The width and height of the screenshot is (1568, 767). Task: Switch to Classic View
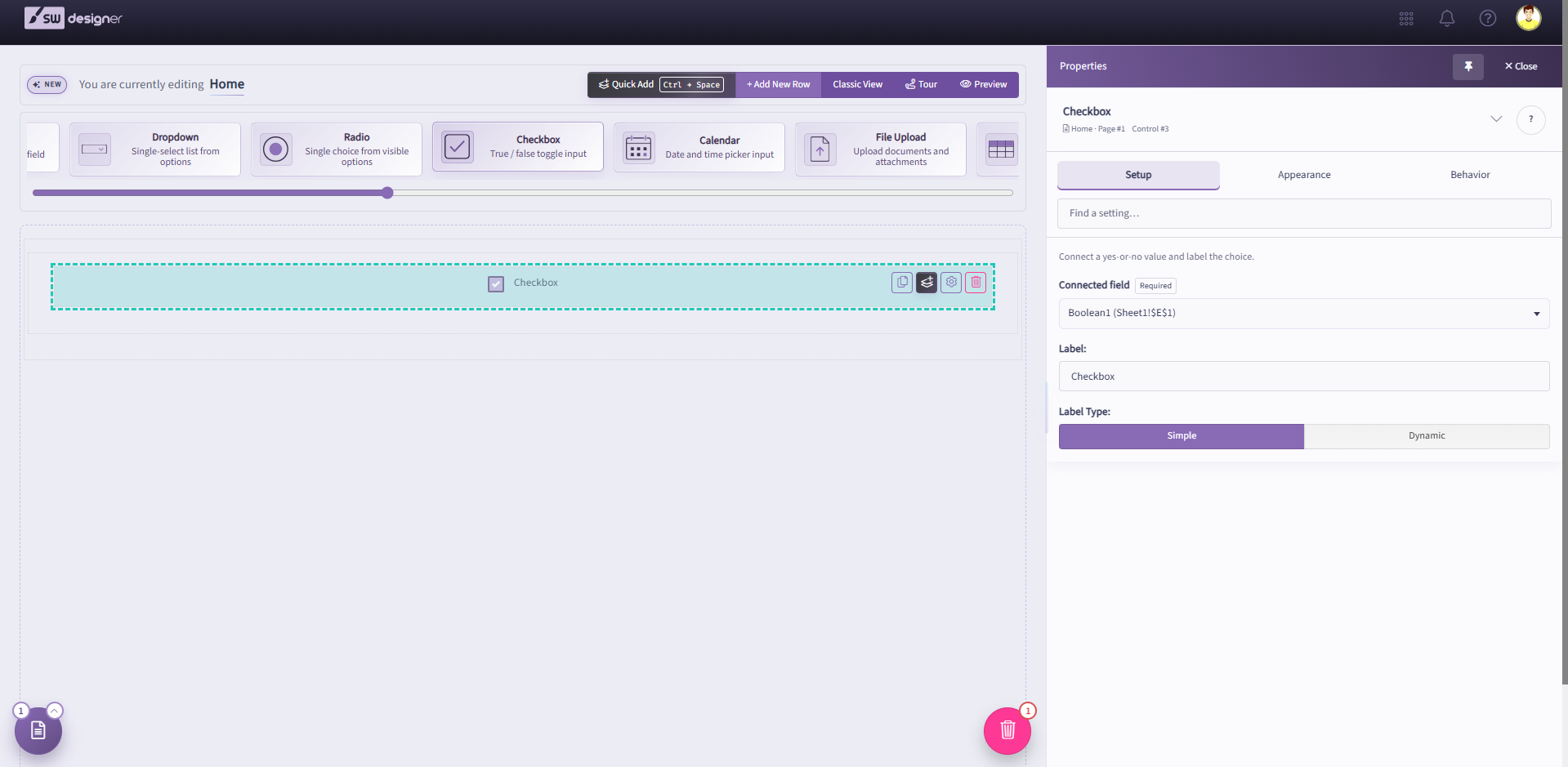pos(857,85)
